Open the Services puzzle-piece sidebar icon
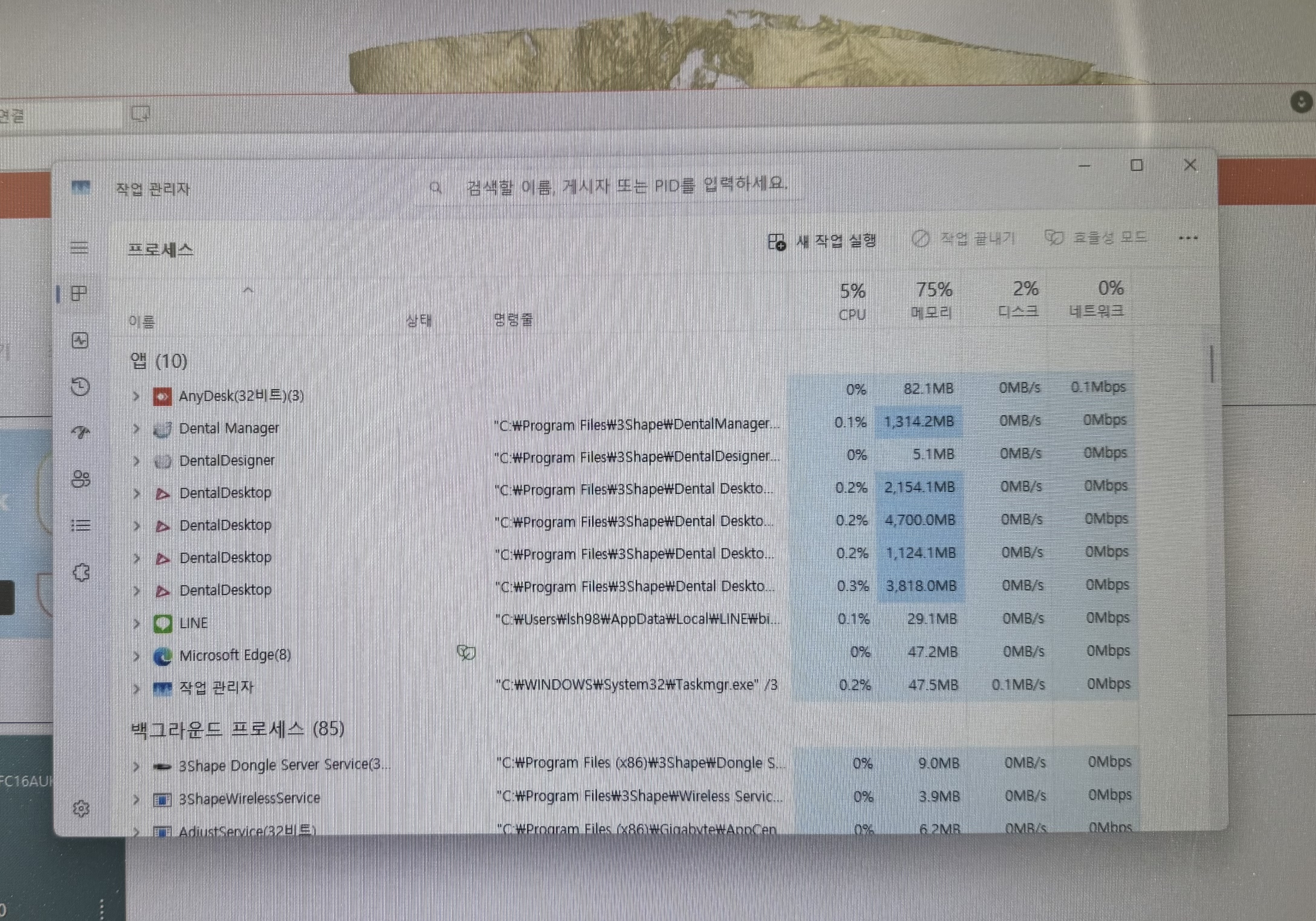This screenshot has height=921, width=1316. point(81,572)
